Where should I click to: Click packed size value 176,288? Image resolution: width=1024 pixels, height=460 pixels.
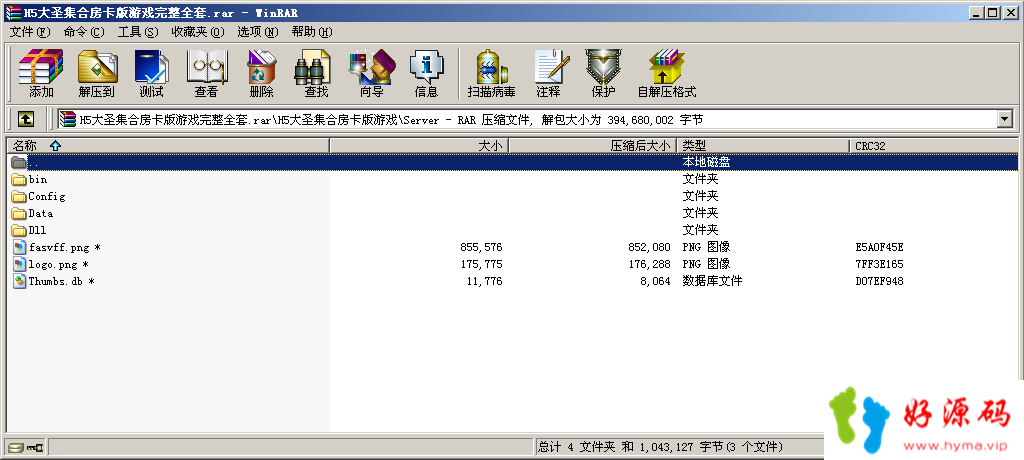click(x=649, y=264)
